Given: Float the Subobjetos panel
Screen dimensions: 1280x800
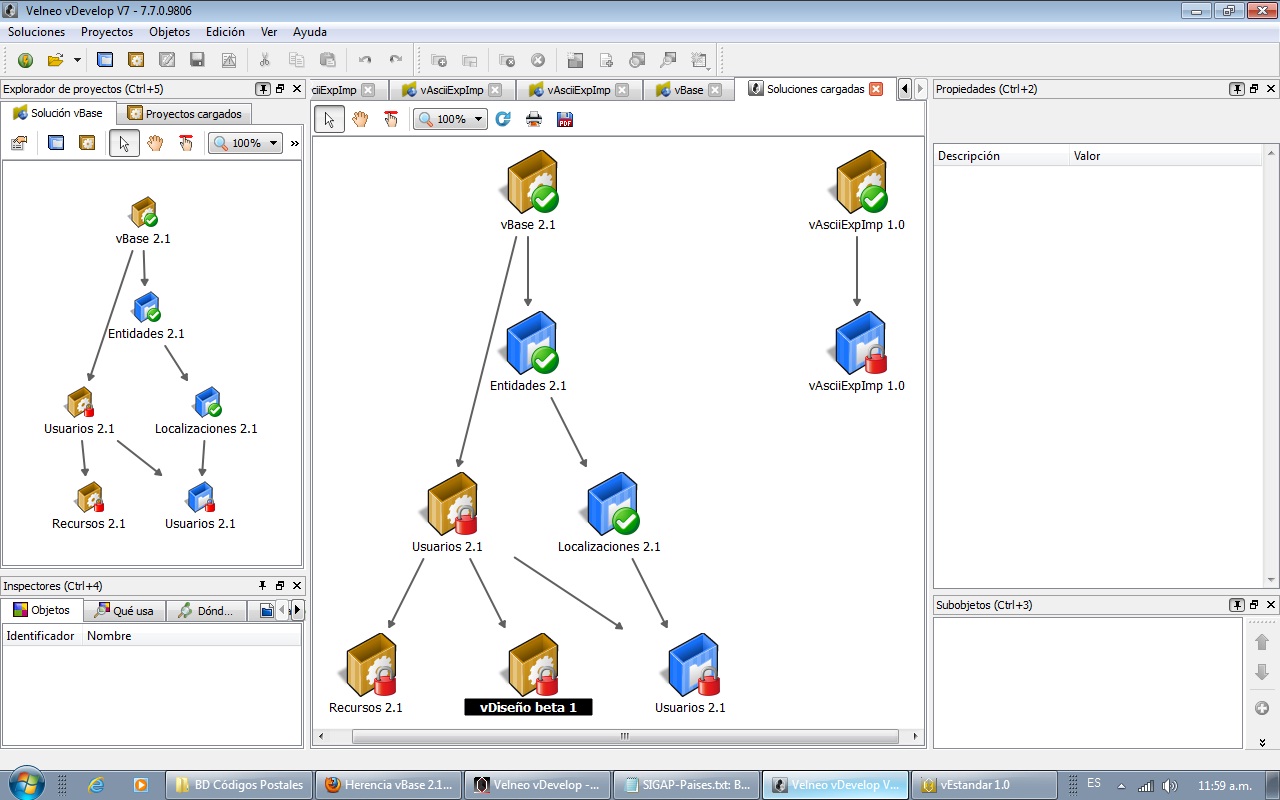Looking at the screenshot, I should pos(1254,605).
